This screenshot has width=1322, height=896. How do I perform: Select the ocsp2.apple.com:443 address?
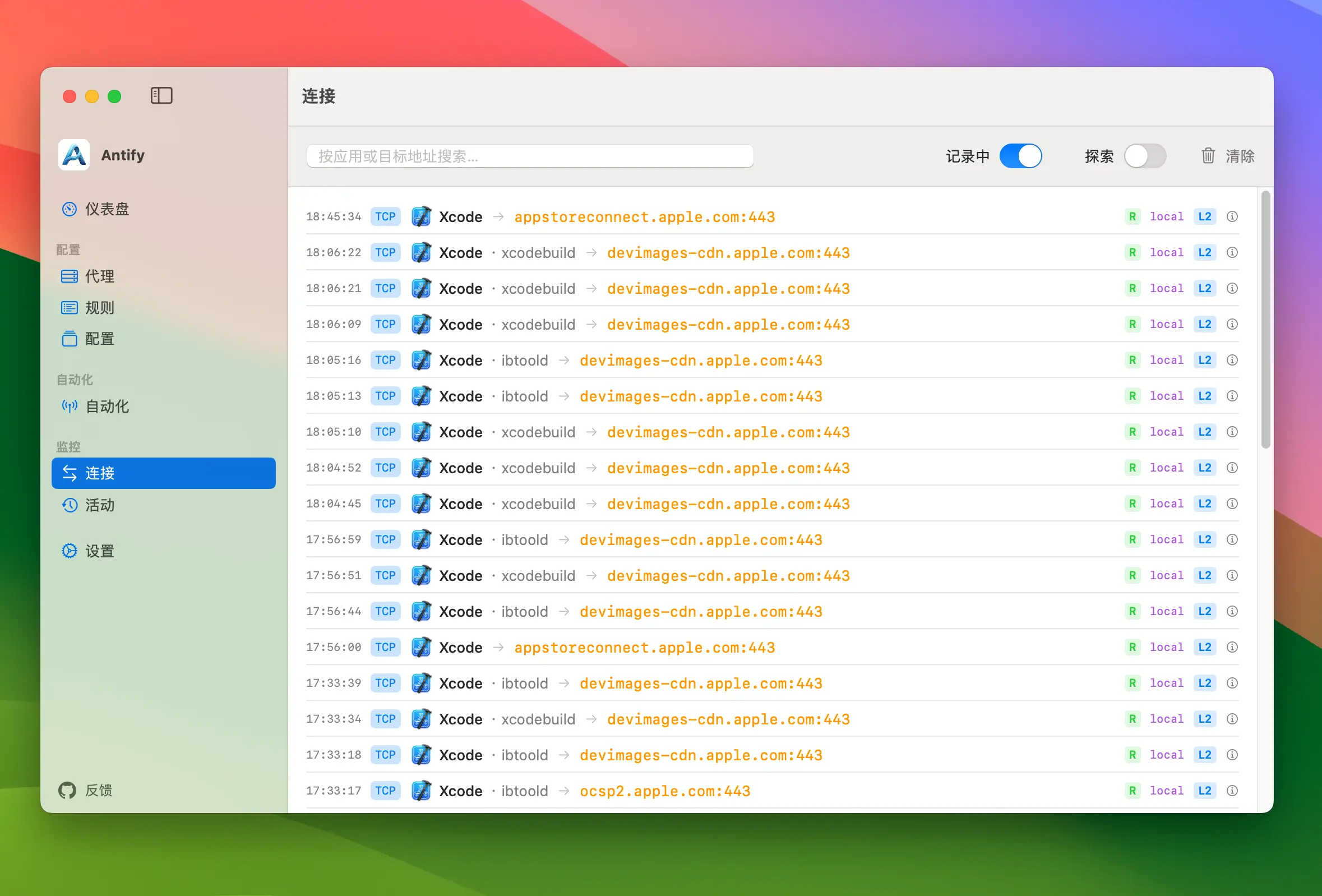(x=665, y=791)
